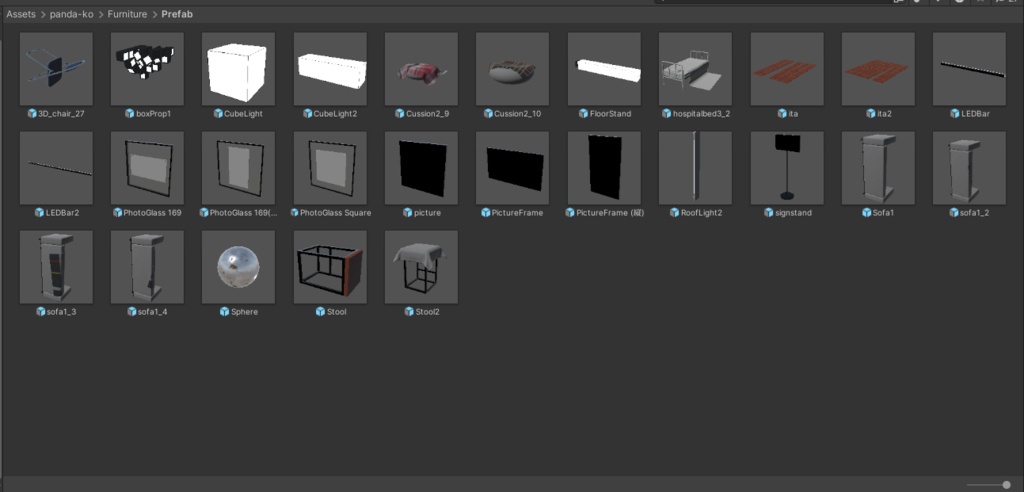Viewport: 1024px width, 492px height.
Task: Select the CubeLight prefab asset
Action: click(238, 69)
